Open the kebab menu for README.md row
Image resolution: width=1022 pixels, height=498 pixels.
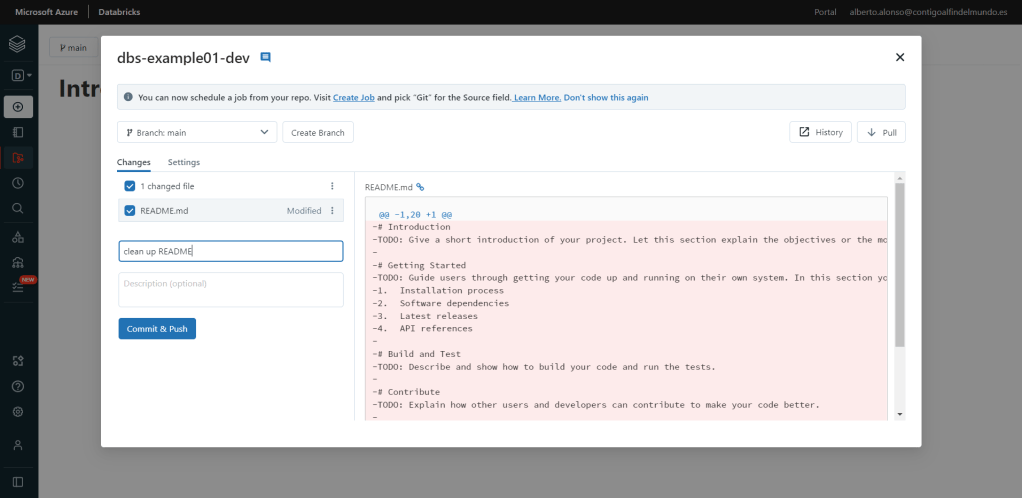click(x=332, y=211)
